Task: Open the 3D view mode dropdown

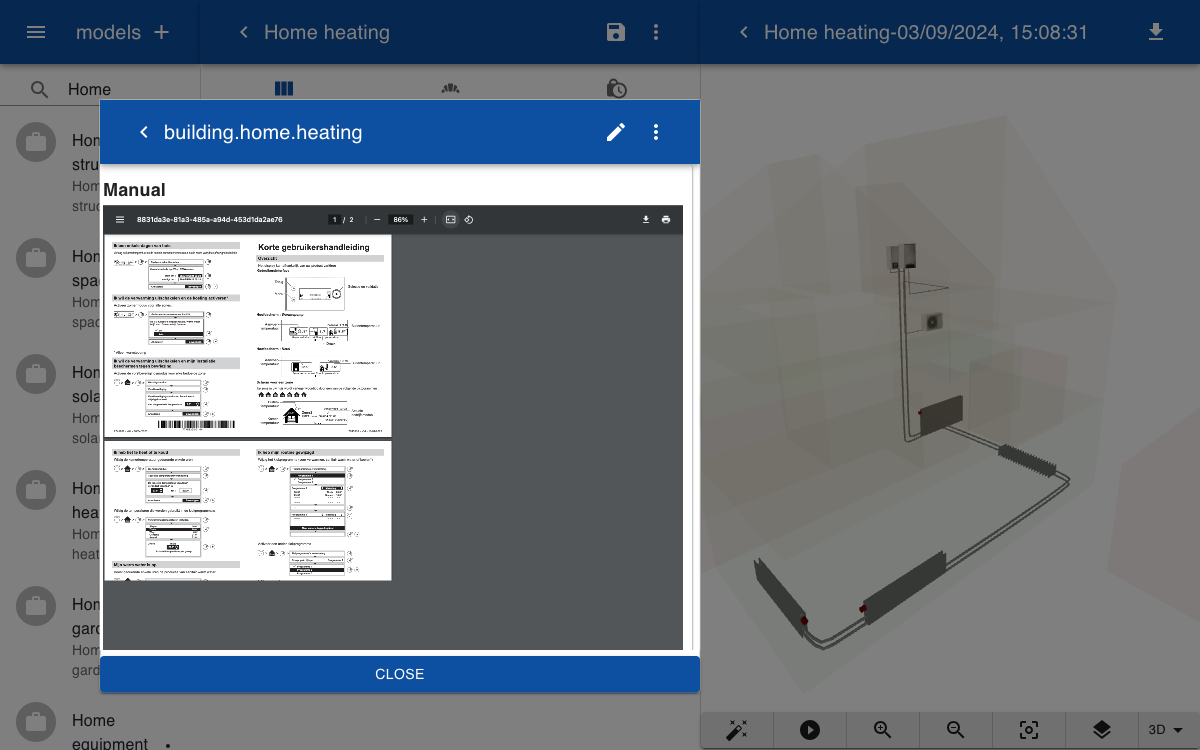Action: tap(1166, 730)
